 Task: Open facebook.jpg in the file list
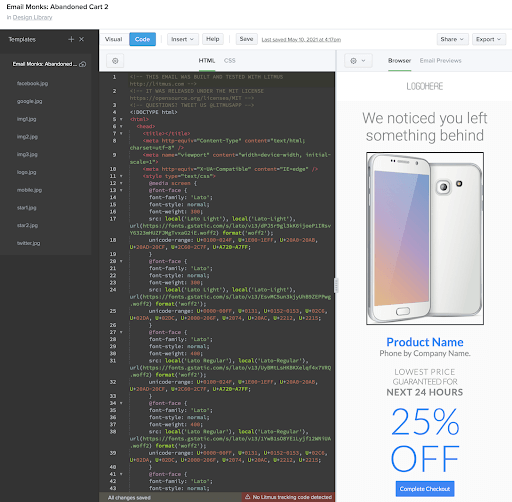pyautogui.click(x=32, y=83)
